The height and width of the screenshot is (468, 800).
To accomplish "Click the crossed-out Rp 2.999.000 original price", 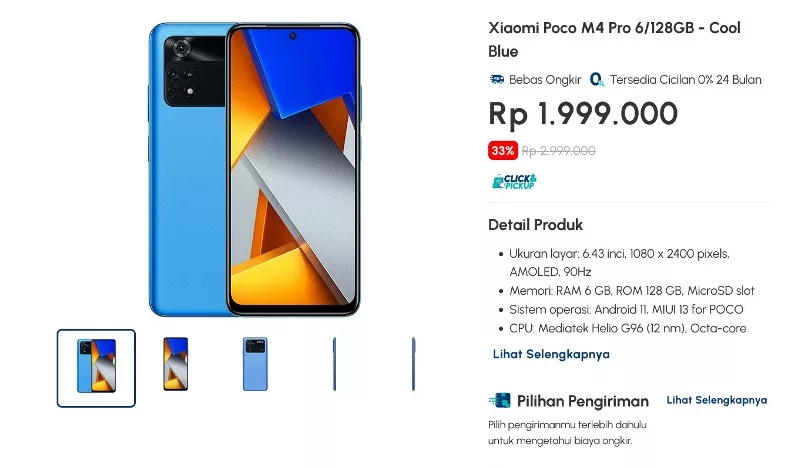I will tap(559, 151).
